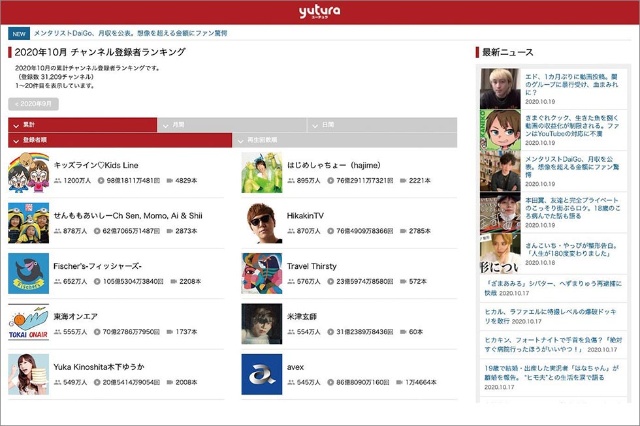Click play count icon for 米津玄師
Image resolution: width=640 pixels, height=426 pixels.
(x=331, y=332)
